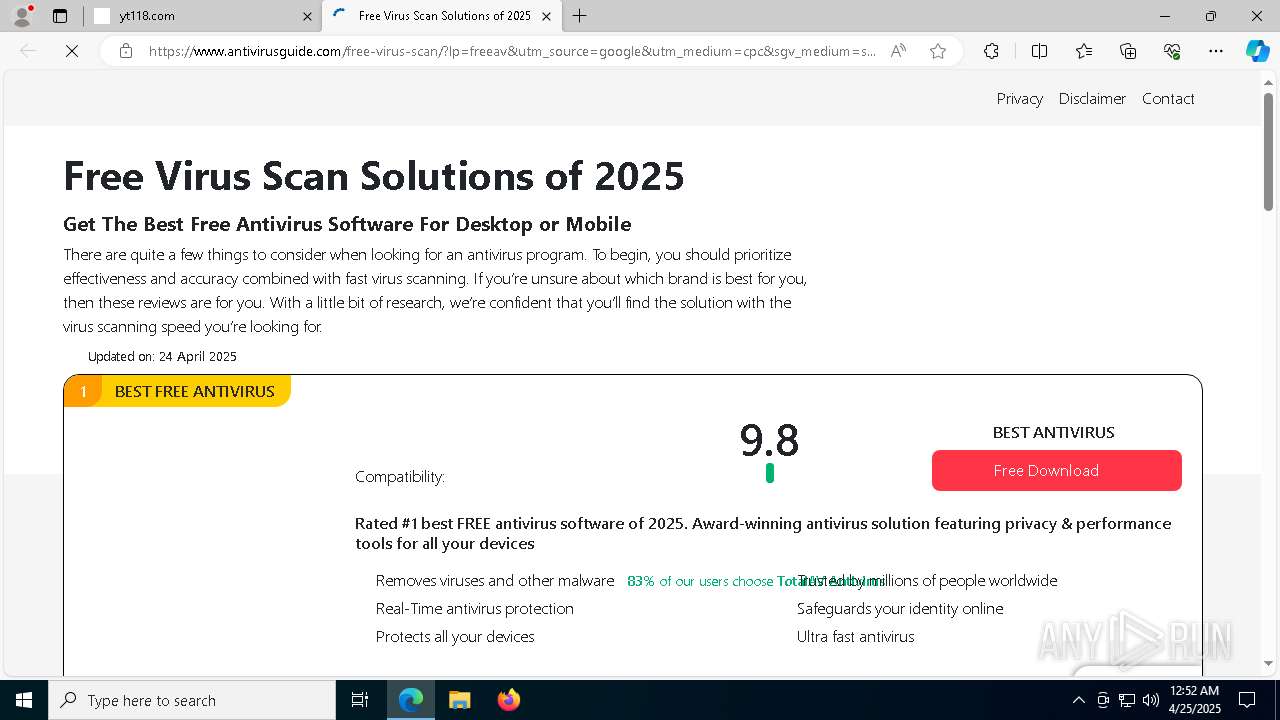Viewport: 1280px width, 720px height.
Task: Open the Privacy page link
Action: tap(1019, 98)
